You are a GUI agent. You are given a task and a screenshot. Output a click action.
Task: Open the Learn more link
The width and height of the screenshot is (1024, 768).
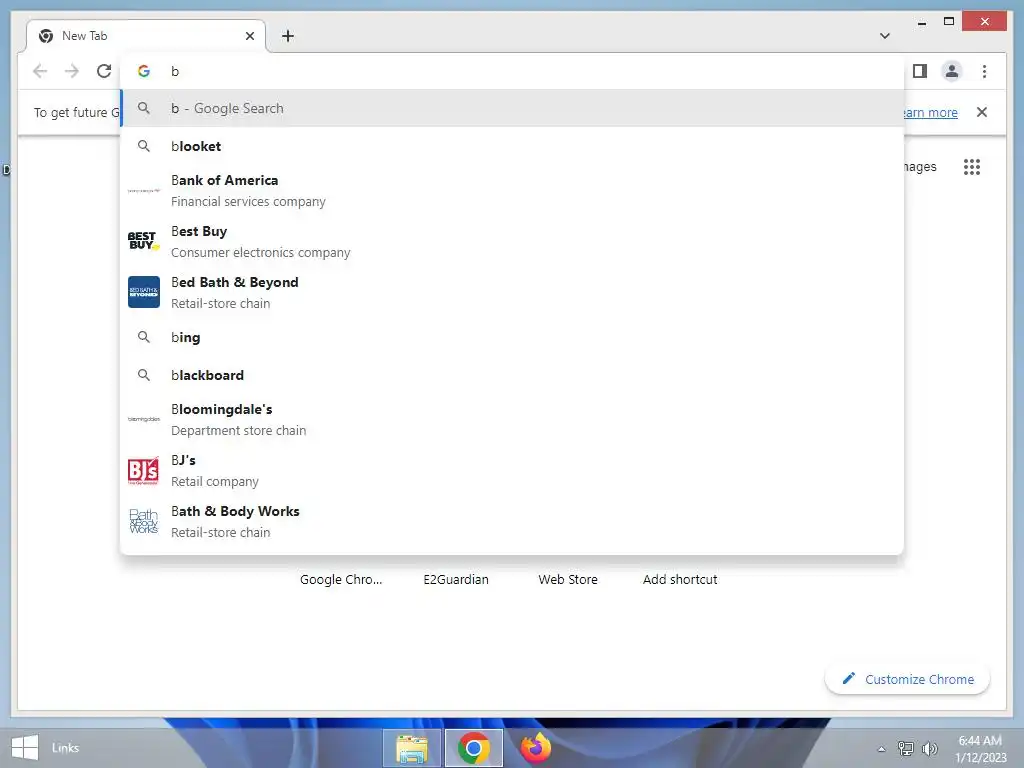pyautogui.click(x=931, y=112)
